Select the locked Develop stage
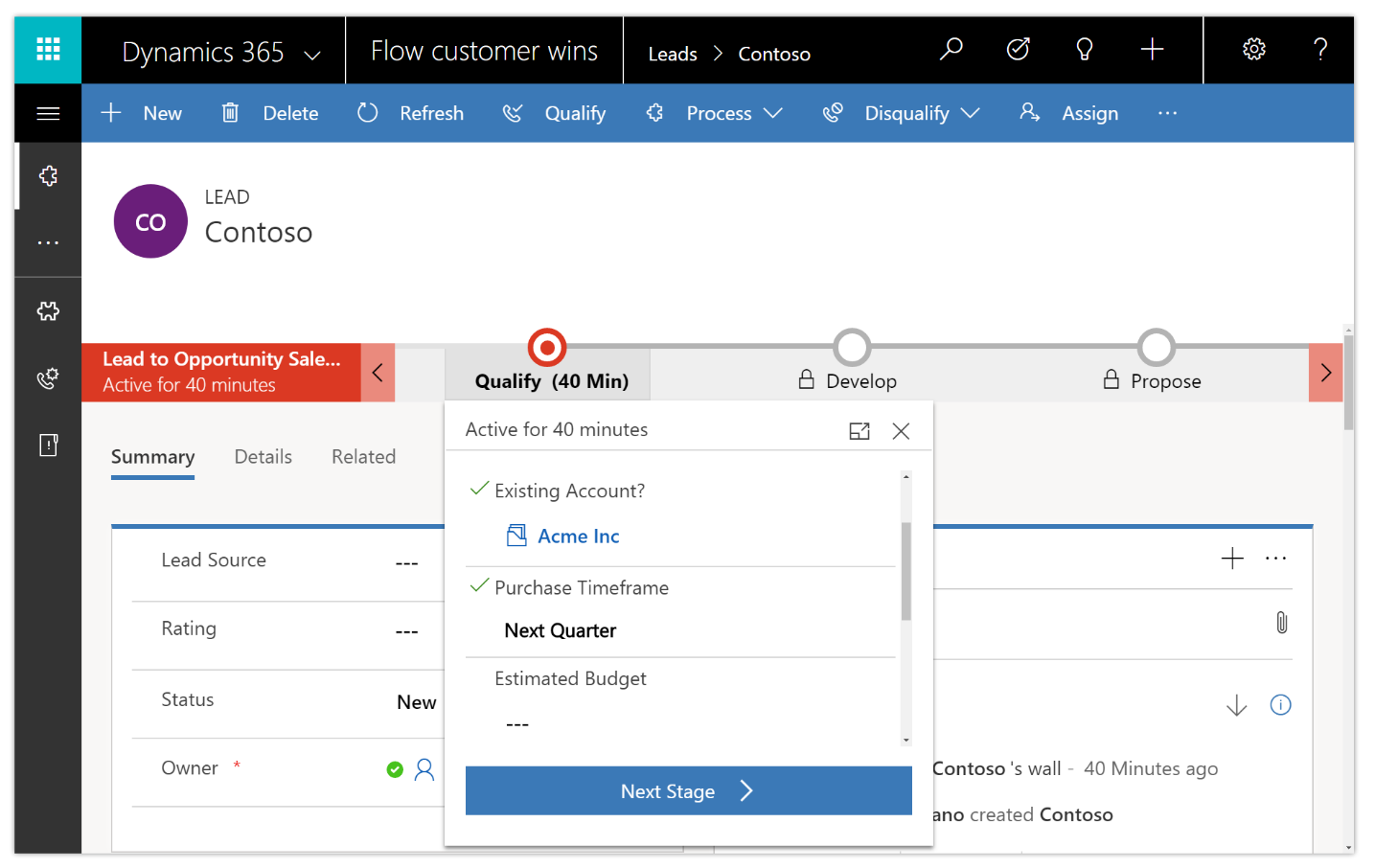The image size is (1375, 868). (851, 380)
